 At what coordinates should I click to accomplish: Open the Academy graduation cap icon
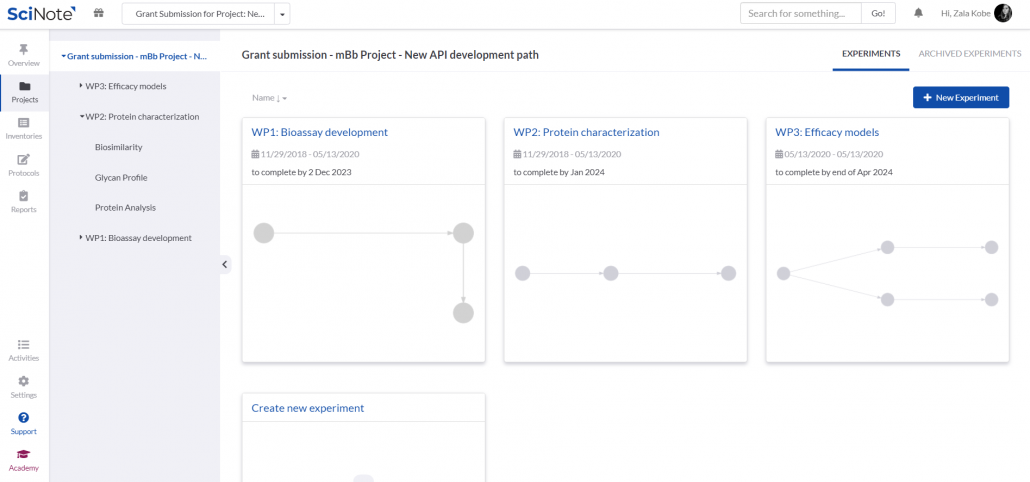point(24,455)
